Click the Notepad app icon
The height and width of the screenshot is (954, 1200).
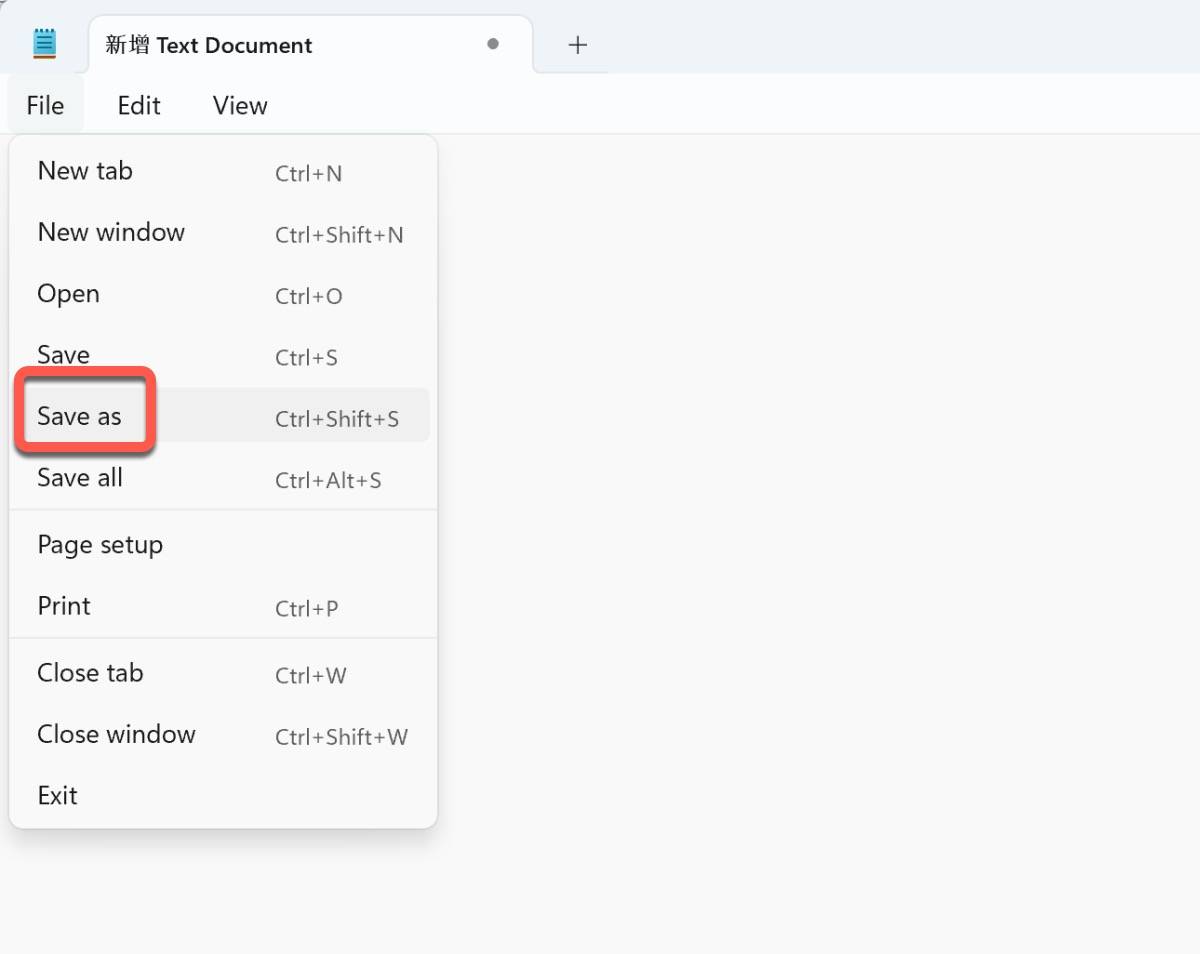point(45,44)
